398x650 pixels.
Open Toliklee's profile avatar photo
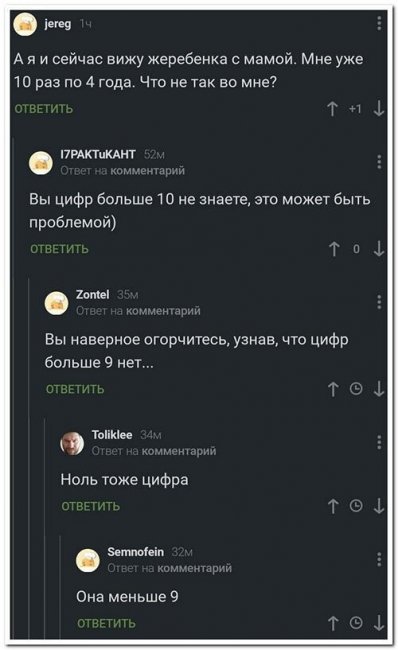[72, 443]
